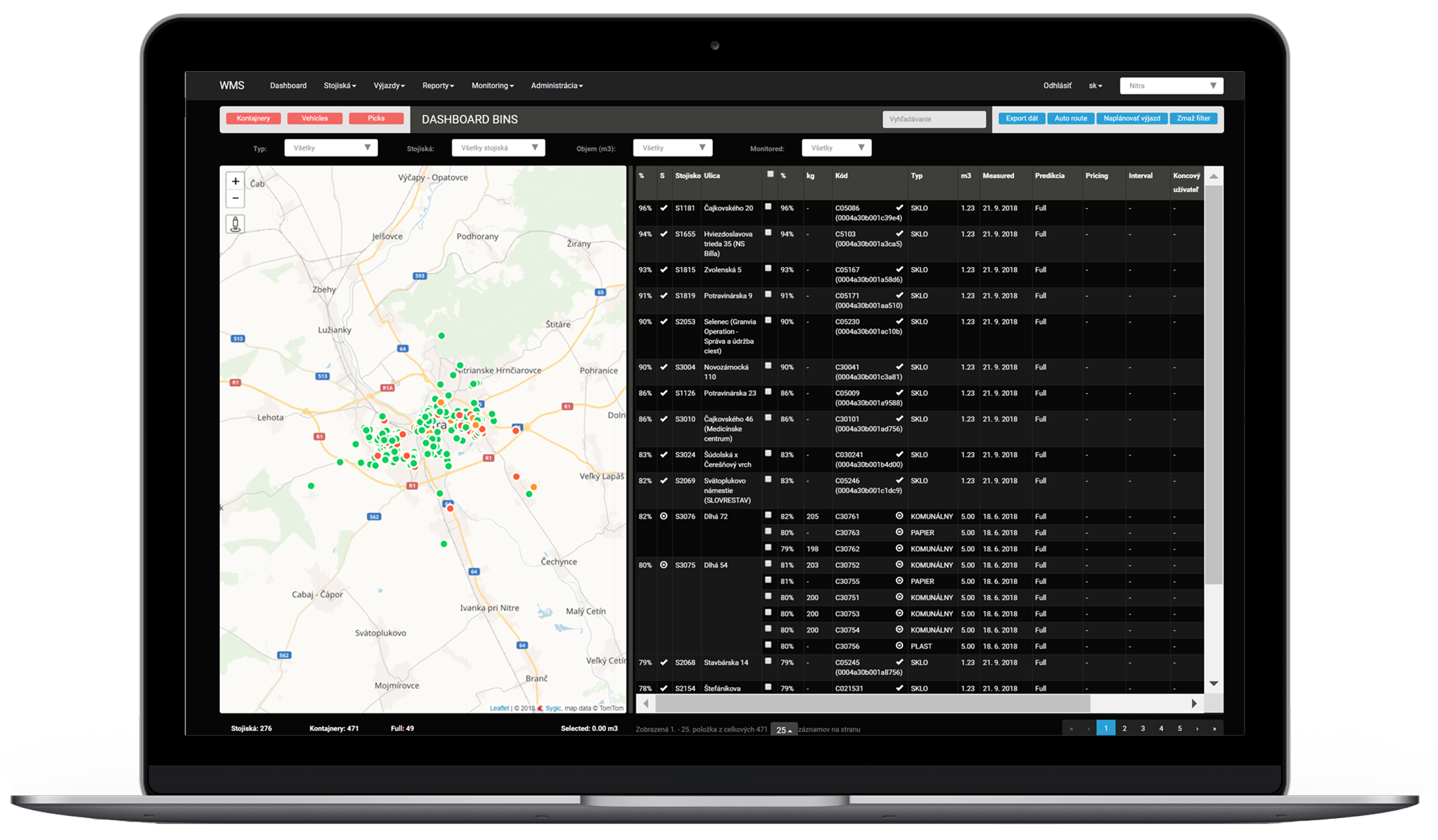This screenshot has width=1438, height=840.
Task: Zoom out on the map
Action: (x=235, y=198)
